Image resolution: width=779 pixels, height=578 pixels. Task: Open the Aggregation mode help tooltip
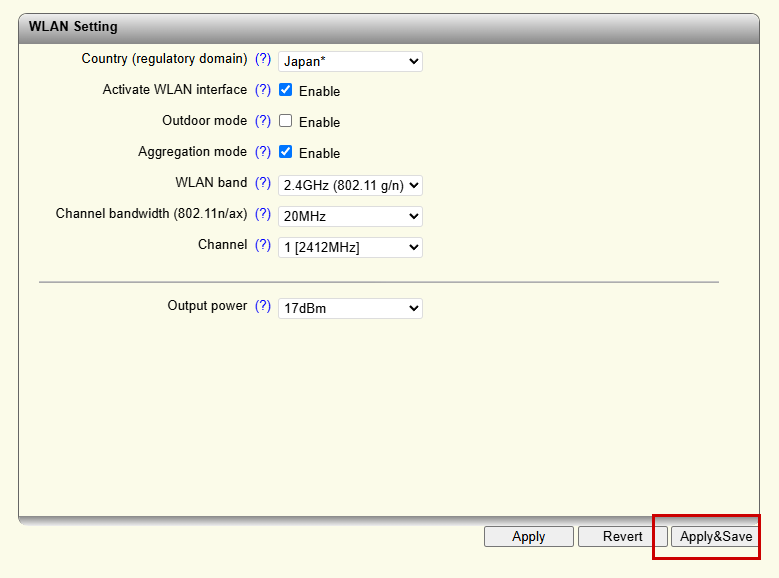pos(263,152)
